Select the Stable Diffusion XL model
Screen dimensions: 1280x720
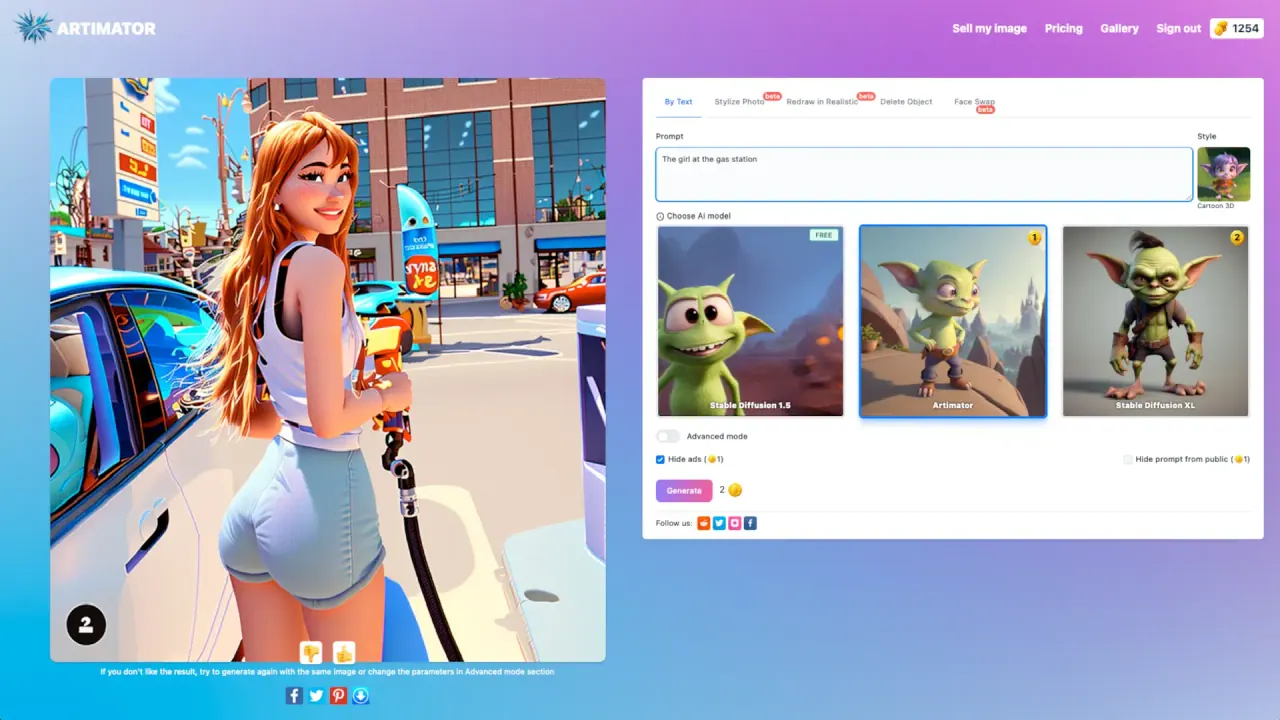[x=1155, y=321]
